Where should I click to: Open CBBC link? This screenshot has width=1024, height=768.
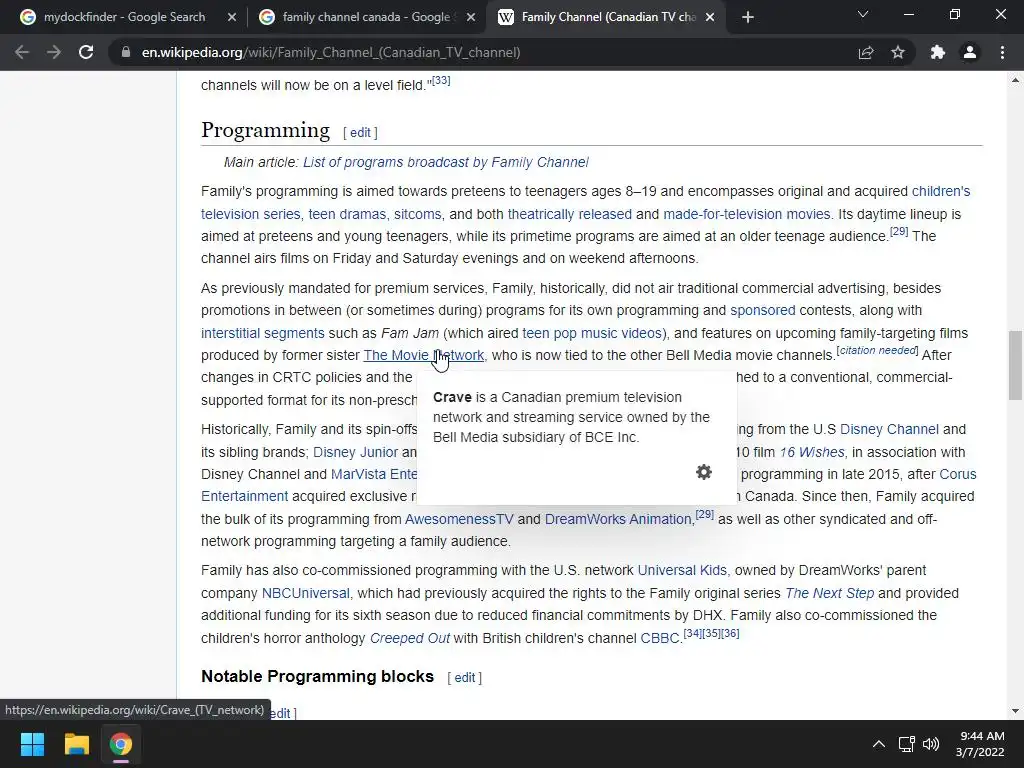coord(660,639)
